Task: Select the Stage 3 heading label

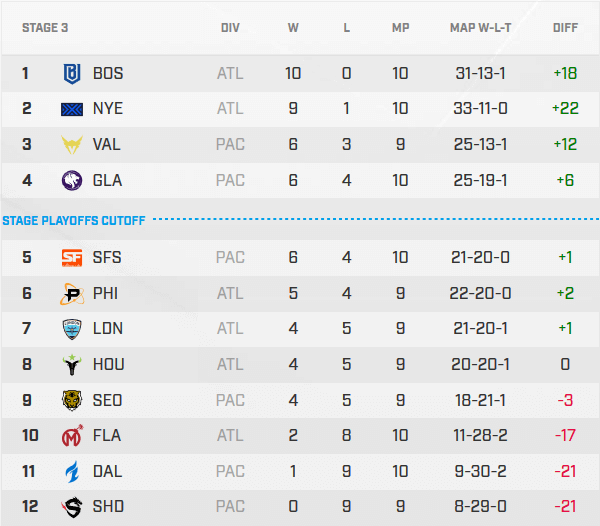Action: point(45,28)
